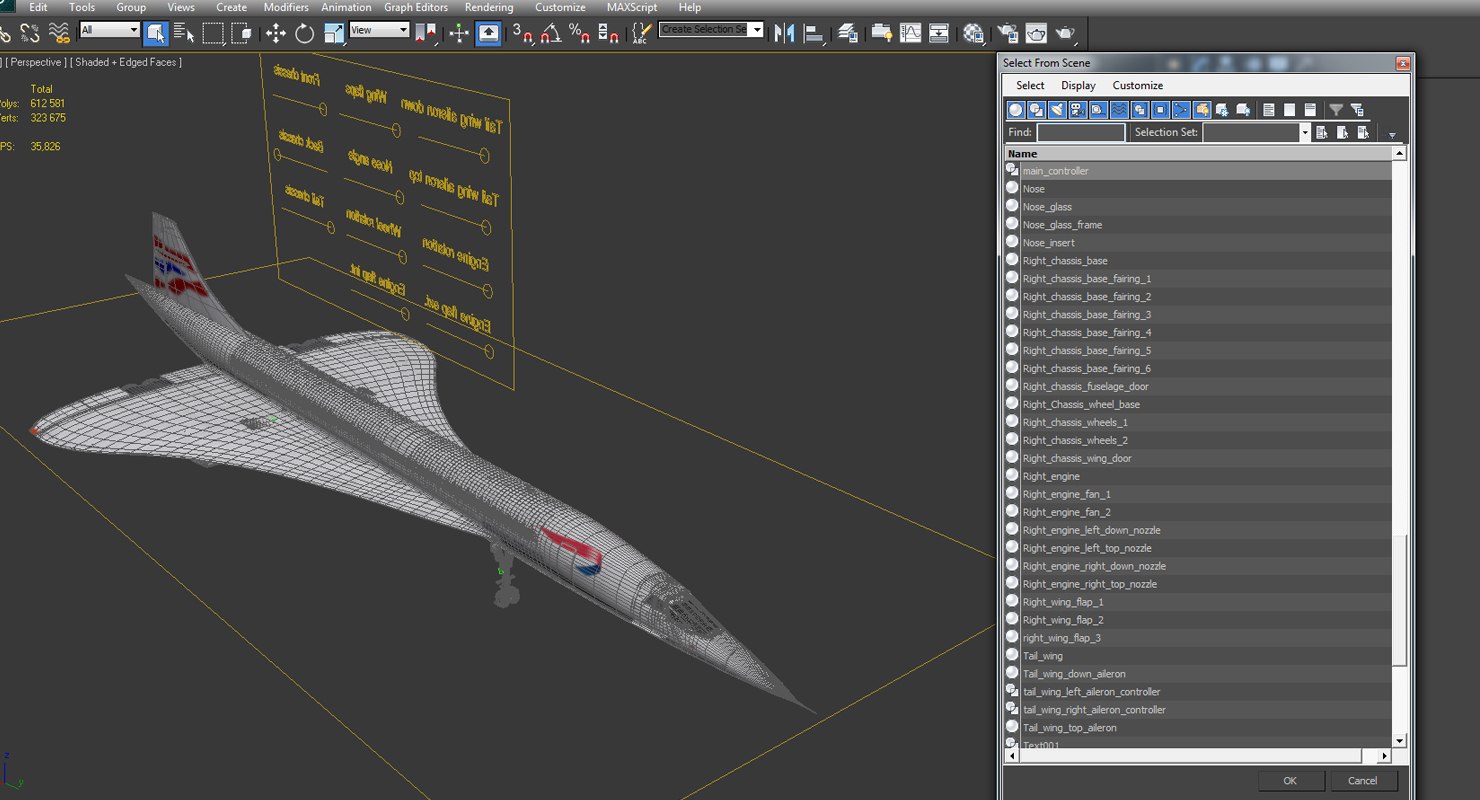The image size is (1480, 800).
Task: Toggle Angle Snap
Action: click(550, 33)
